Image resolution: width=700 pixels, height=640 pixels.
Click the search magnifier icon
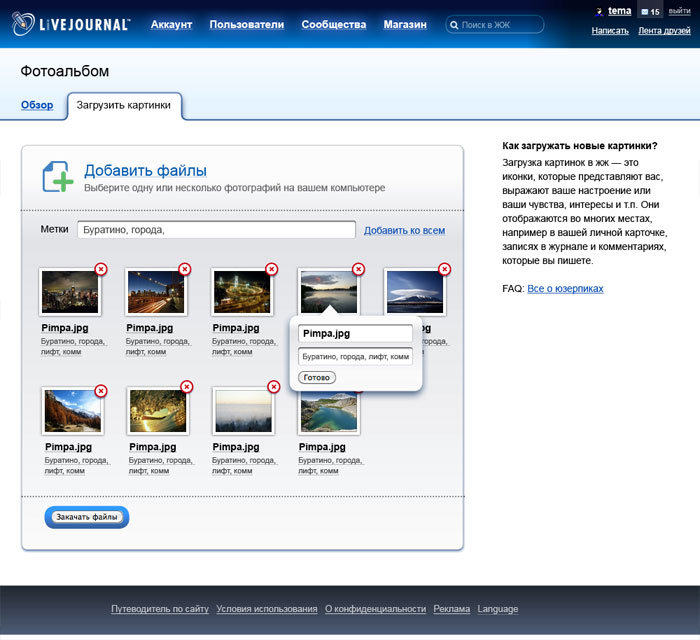(455, 24)
